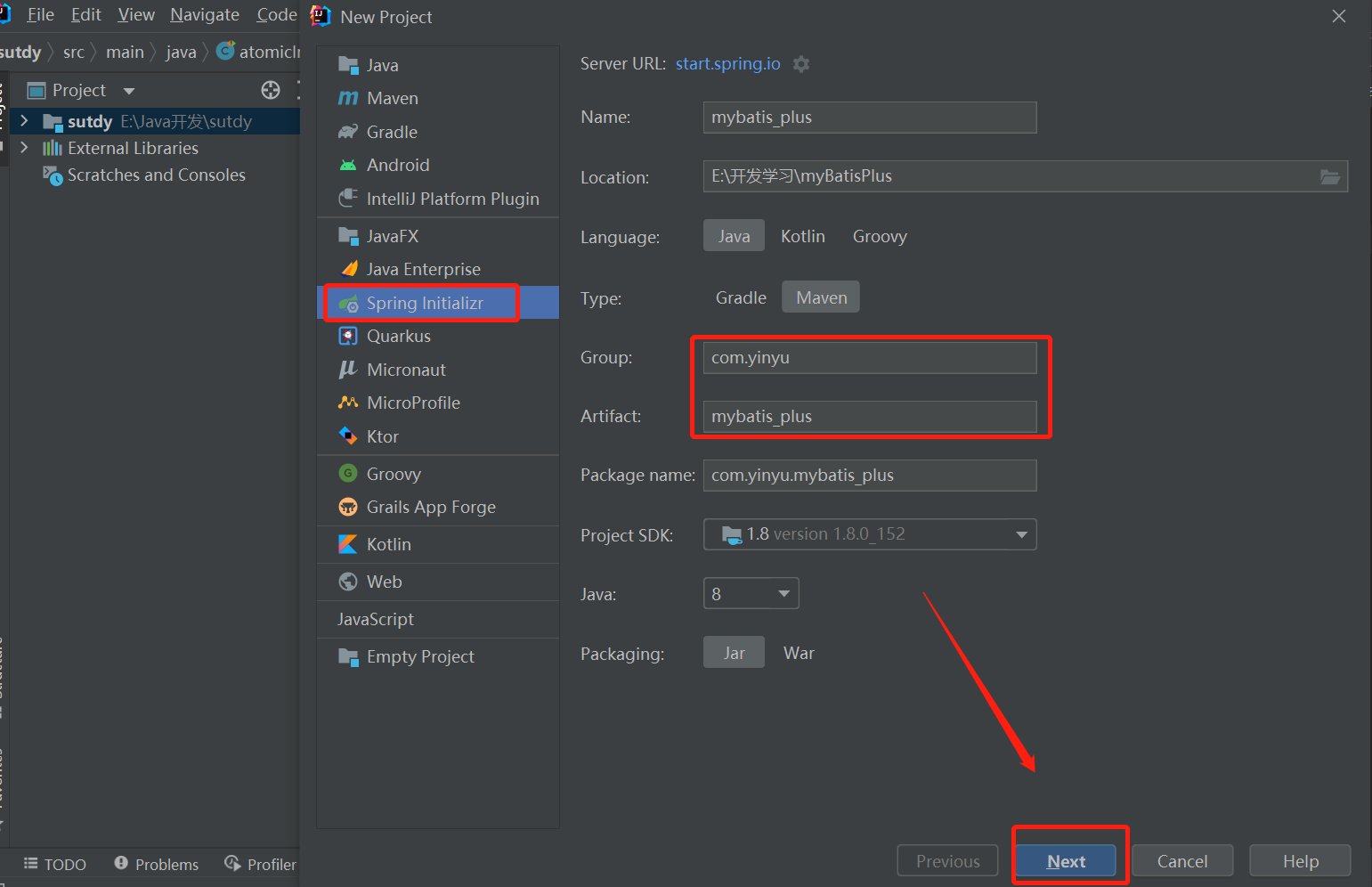Select JavaScript category in list
The image size is (1372, 887).
pyautogui.click(x=438, y=619)
